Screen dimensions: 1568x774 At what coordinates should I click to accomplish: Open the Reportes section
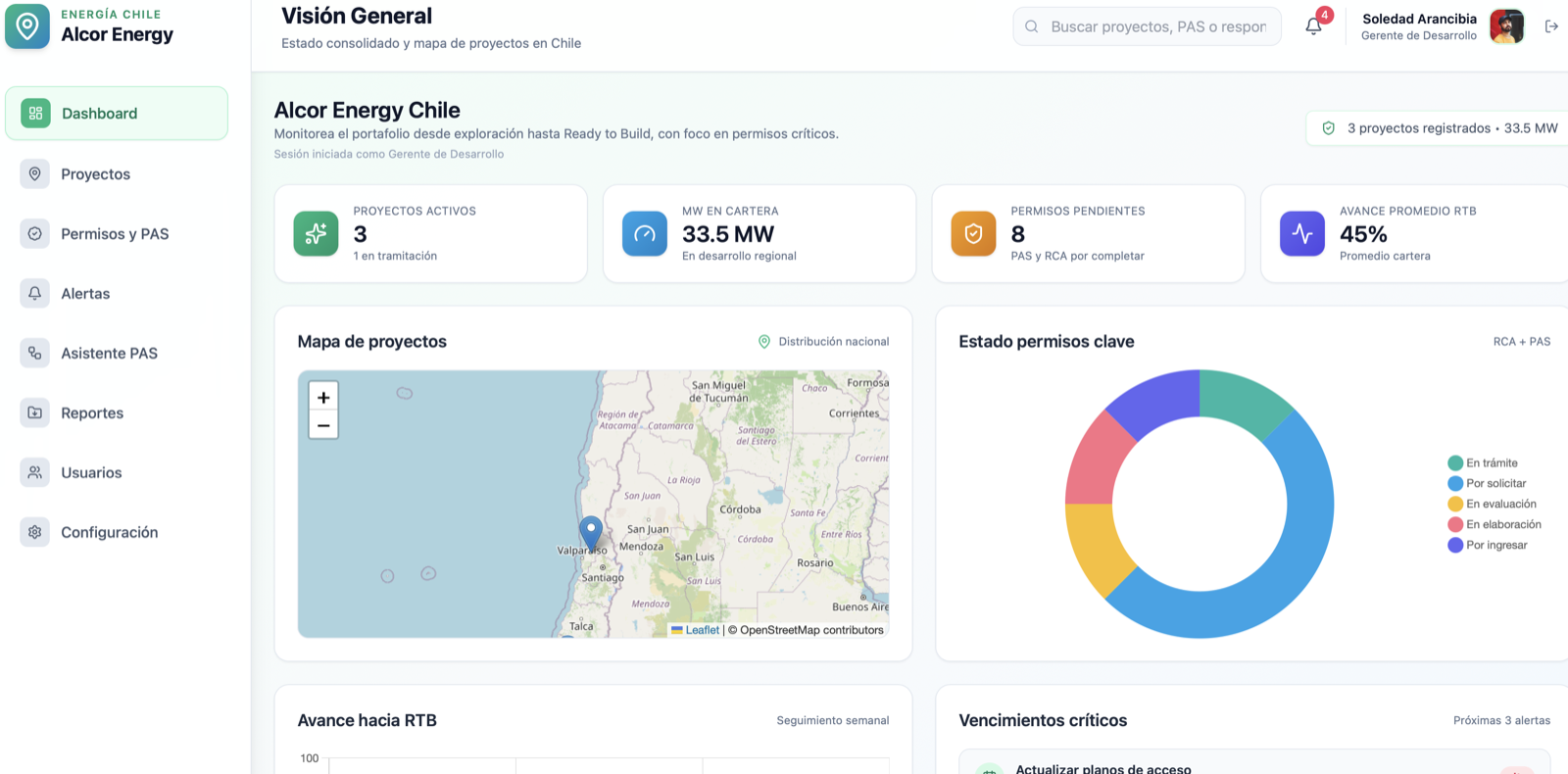pos(117,413)
